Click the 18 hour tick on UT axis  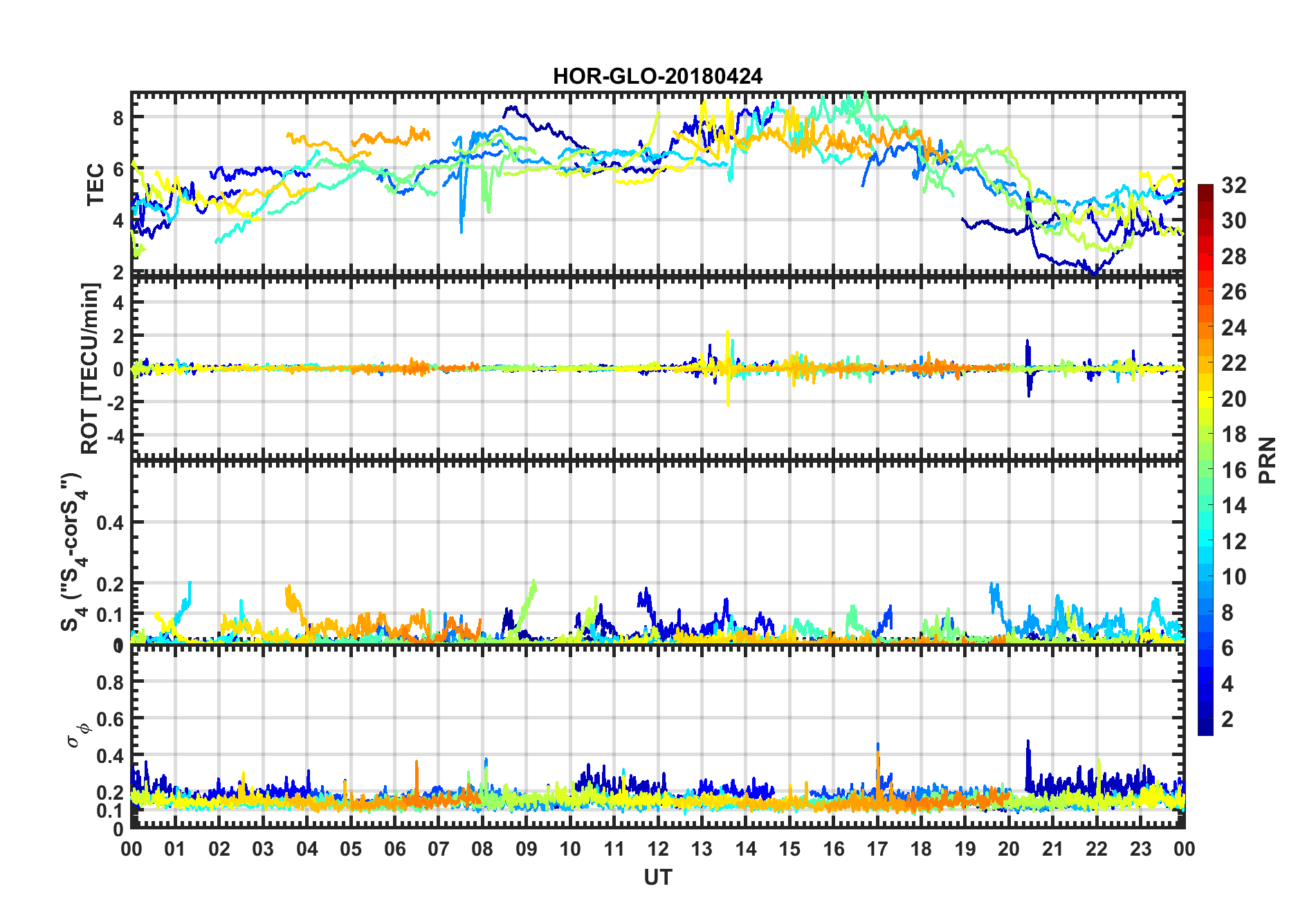tap(921, 849)
